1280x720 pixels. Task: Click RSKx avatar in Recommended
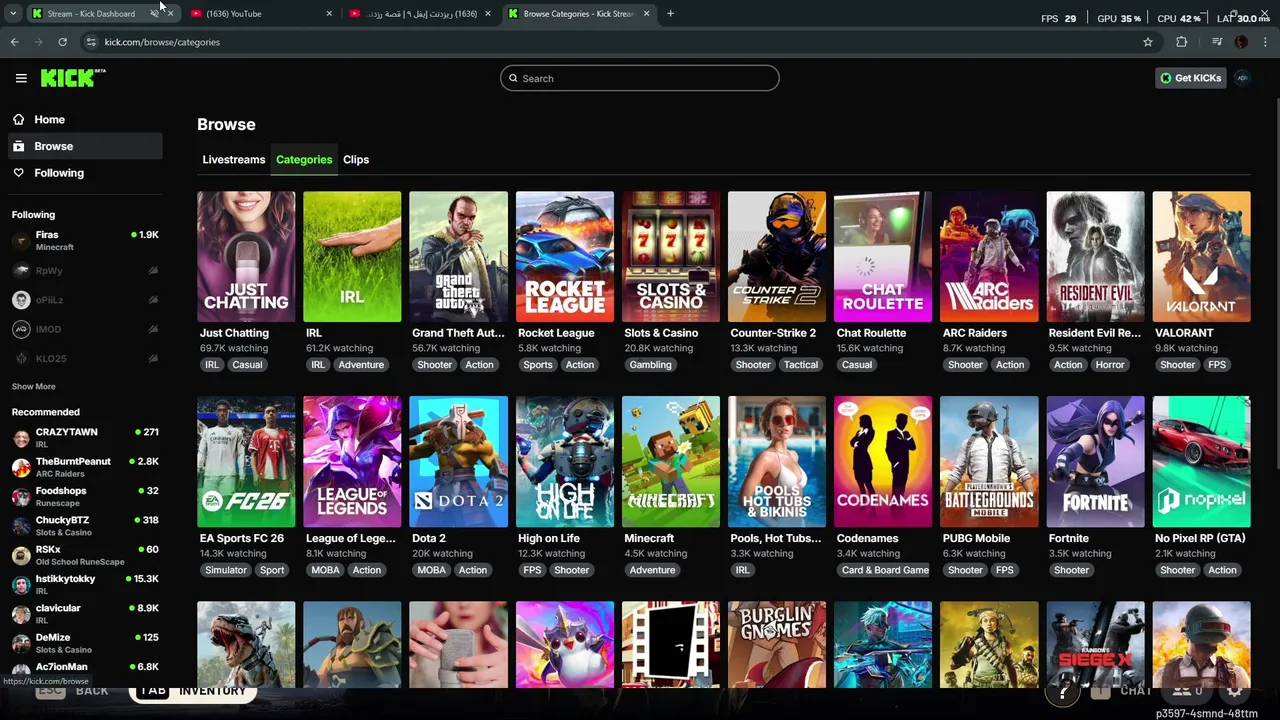[x=21, y=556]
